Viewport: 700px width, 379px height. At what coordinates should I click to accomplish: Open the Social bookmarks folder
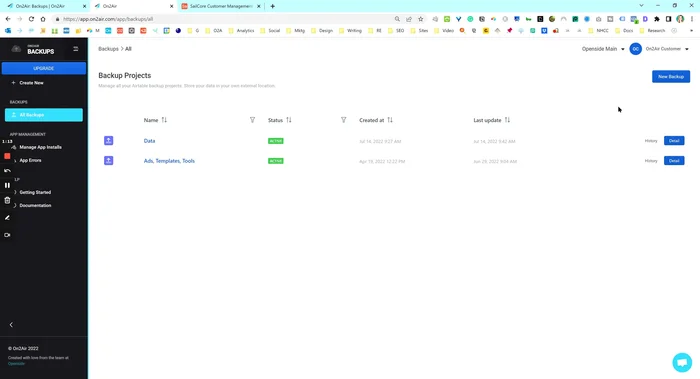coord(271,31)
